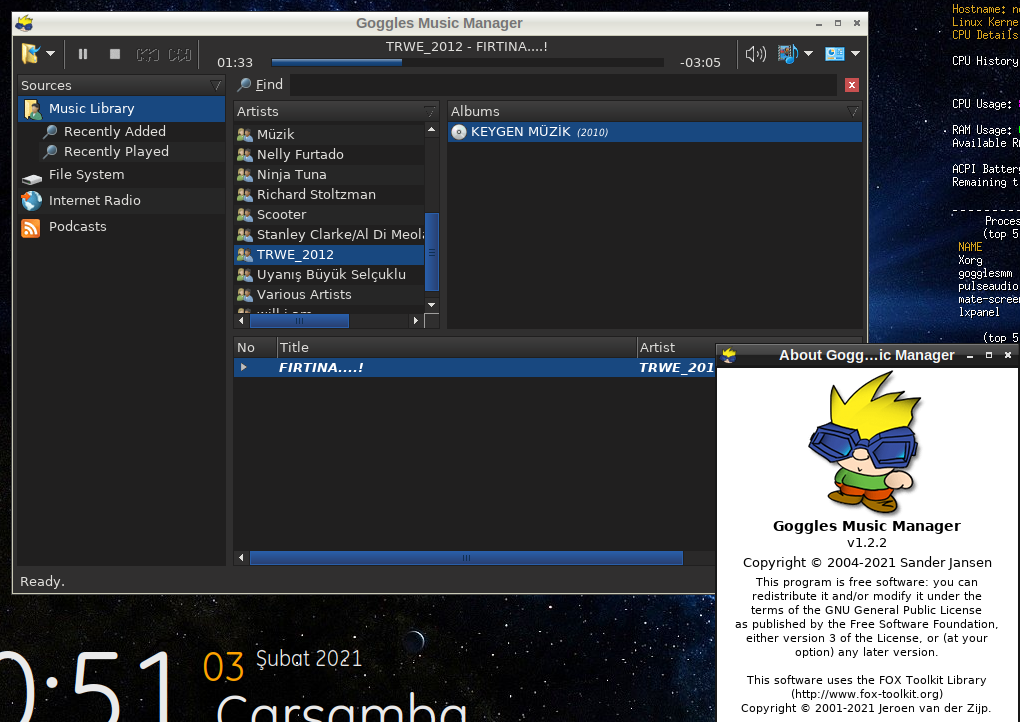Open the main Goggles menu icon
Screen dimensions: 1020x722
[30, 53]
